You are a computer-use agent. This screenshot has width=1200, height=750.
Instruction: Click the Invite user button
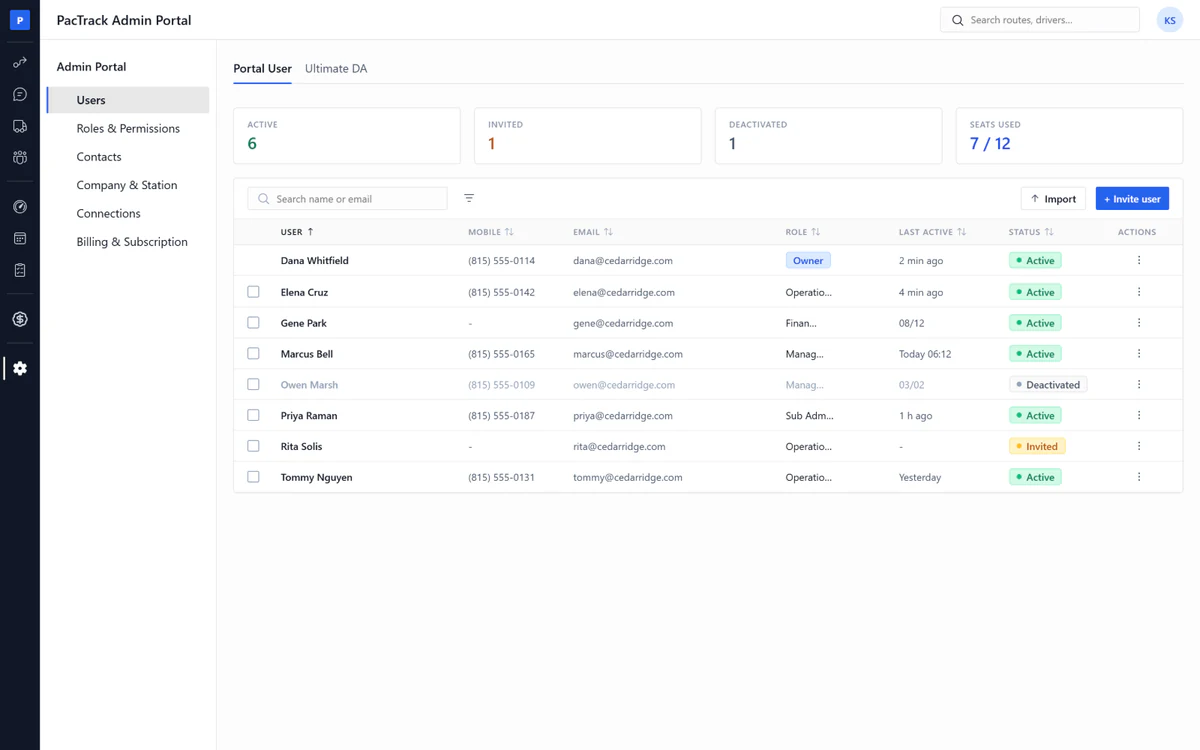1132,199
